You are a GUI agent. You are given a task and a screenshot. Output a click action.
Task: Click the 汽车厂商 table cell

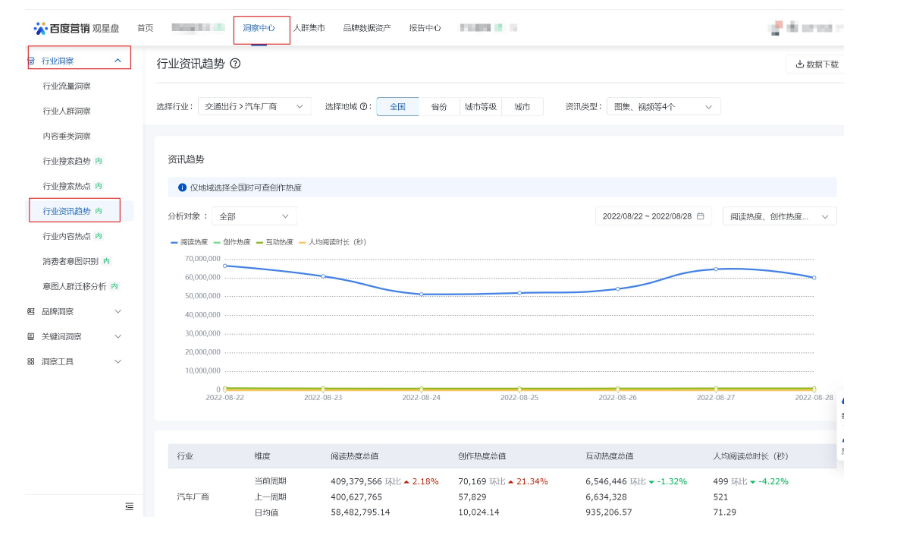tap(193, 497)
